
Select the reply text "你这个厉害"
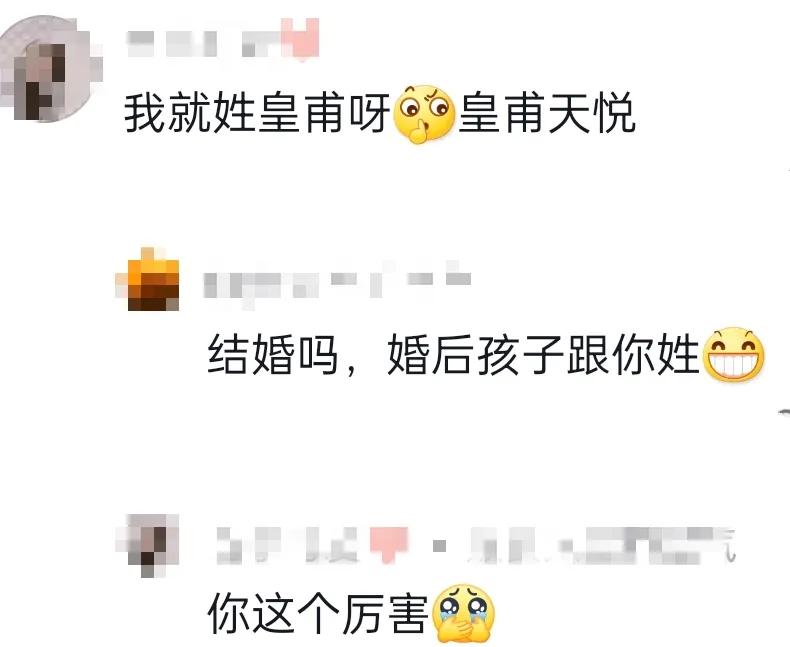[318, 614]
